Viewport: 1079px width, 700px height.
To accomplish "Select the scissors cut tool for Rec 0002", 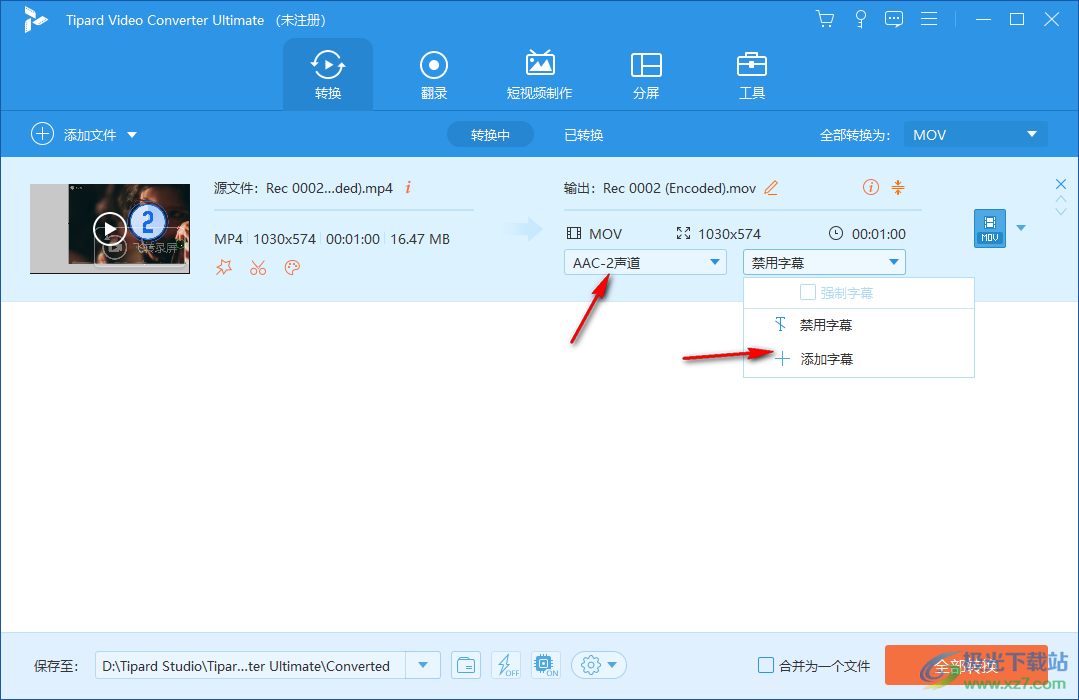I will point(258,267).
